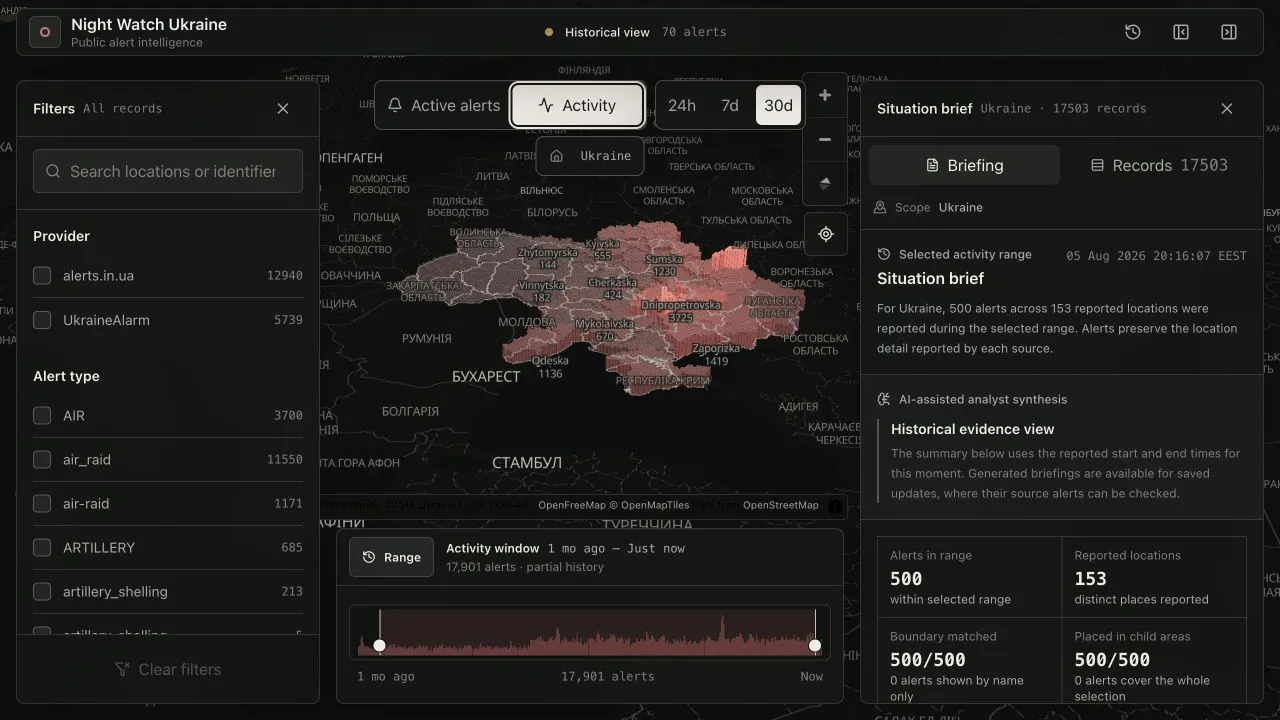Click the 70 alerts count in header
The height and width of the screenshot is (720, 1280).
[x=694, y=32]
